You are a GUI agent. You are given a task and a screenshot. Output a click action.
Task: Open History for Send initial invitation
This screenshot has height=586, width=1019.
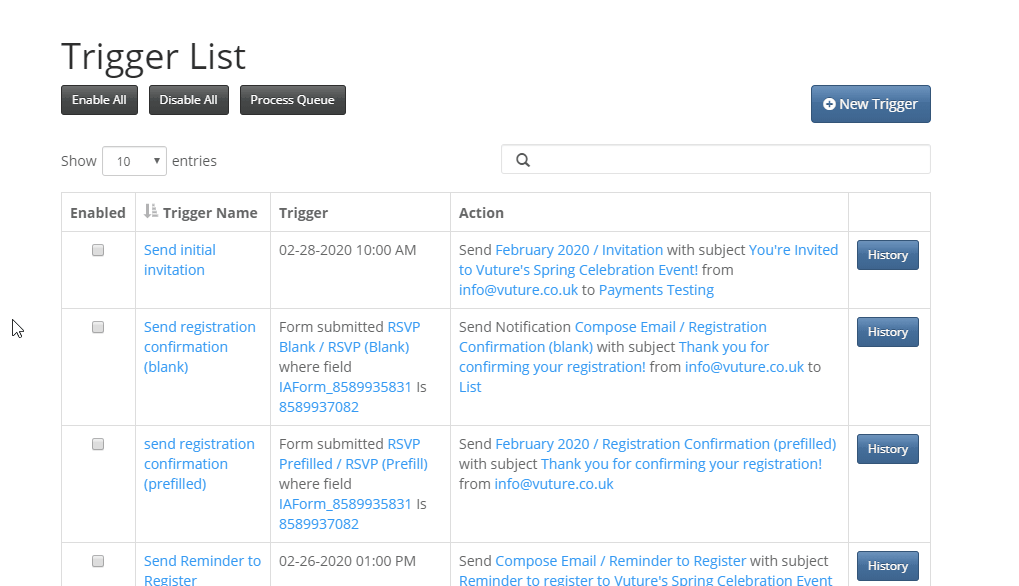(x=888, y=255)
